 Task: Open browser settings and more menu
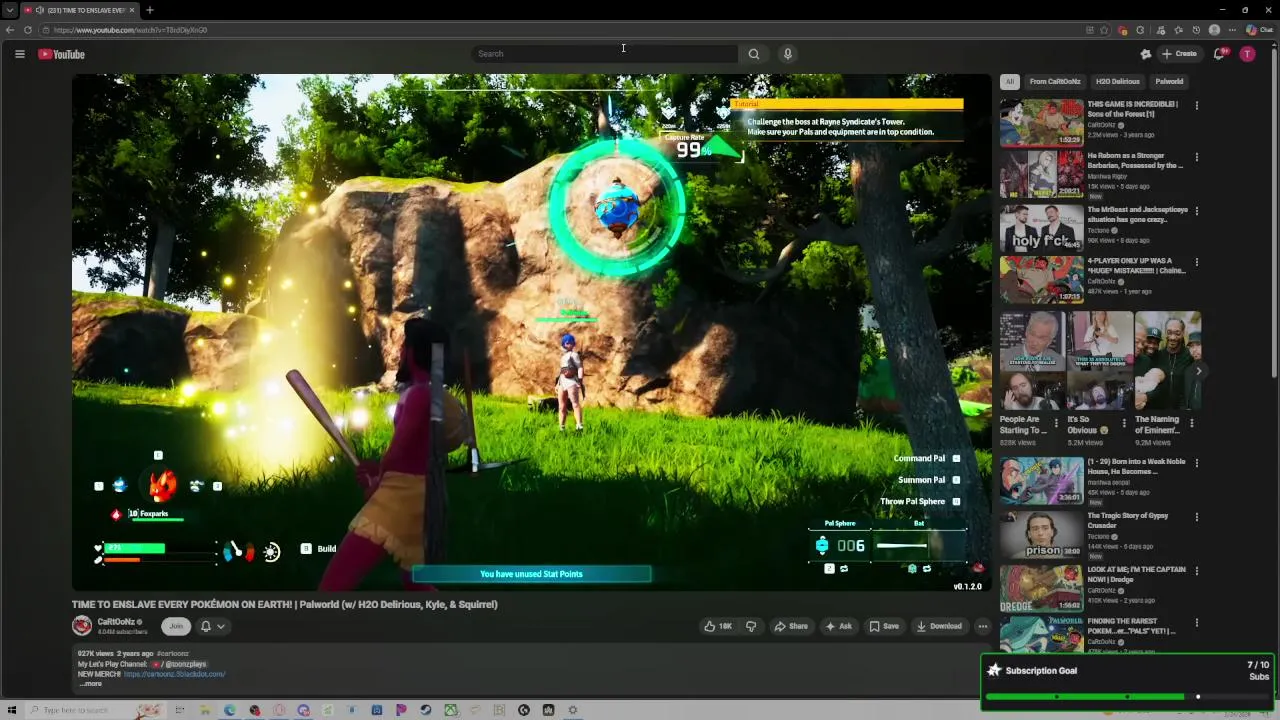click(1232, 30)
